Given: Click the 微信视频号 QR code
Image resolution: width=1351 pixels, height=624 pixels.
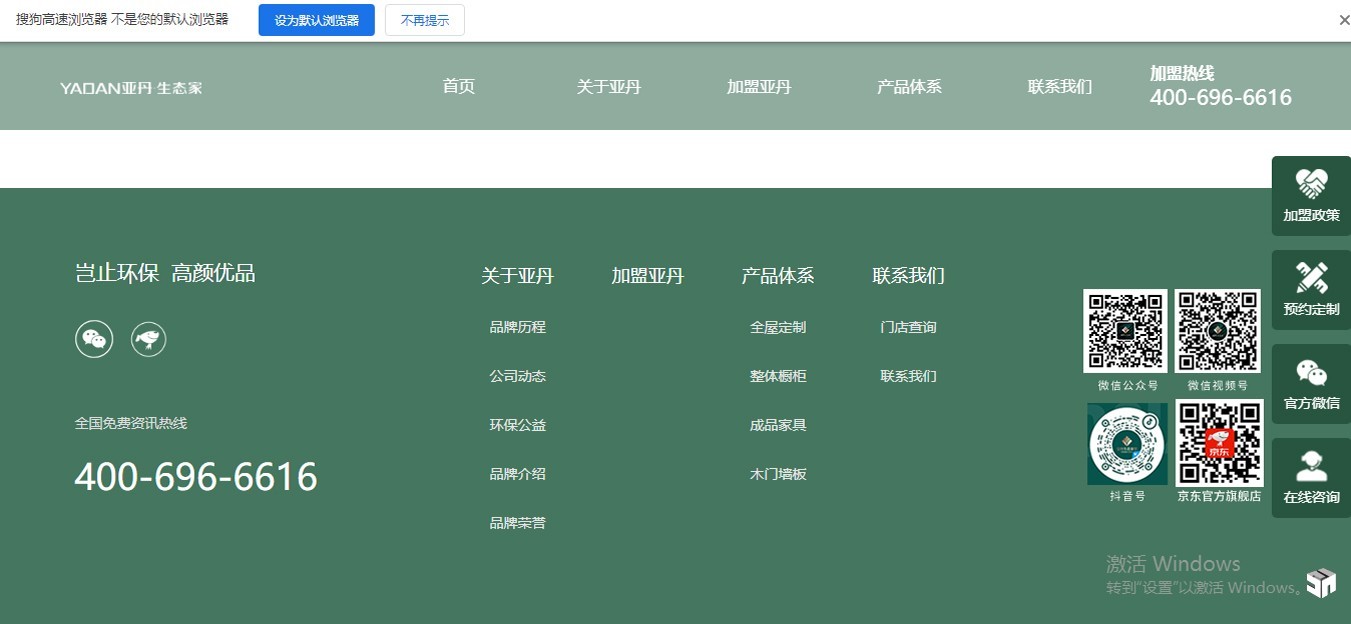Looking at the screenshot, I should click(x=1217, y=331).
